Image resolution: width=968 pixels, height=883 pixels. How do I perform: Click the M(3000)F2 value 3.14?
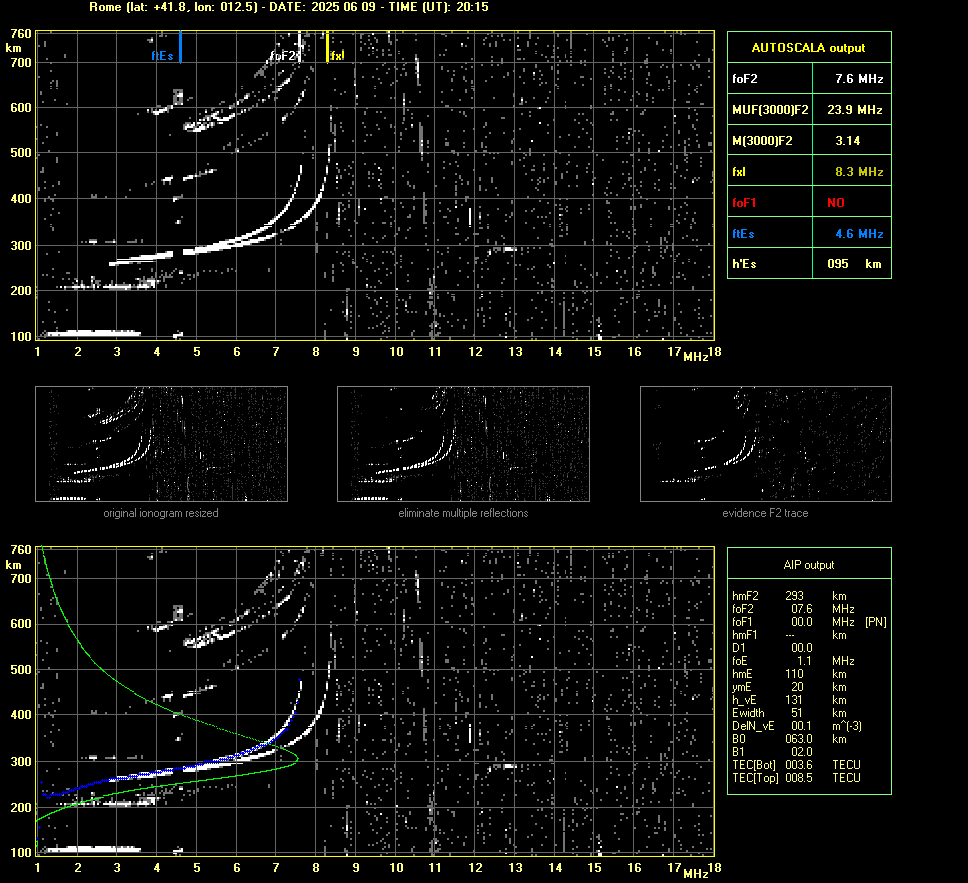(848, 141)
